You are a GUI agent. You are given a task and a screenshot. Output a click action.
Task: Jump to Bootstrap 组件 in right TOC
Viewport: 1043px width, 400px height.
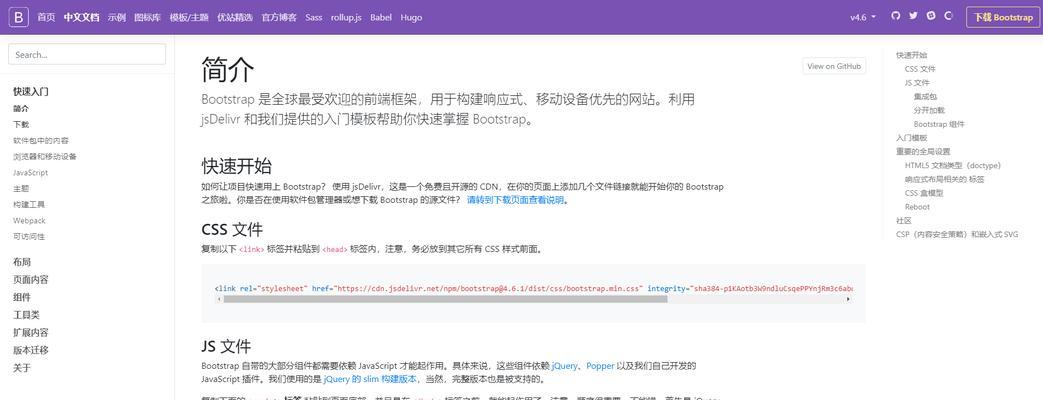click(x=939, y=124)
